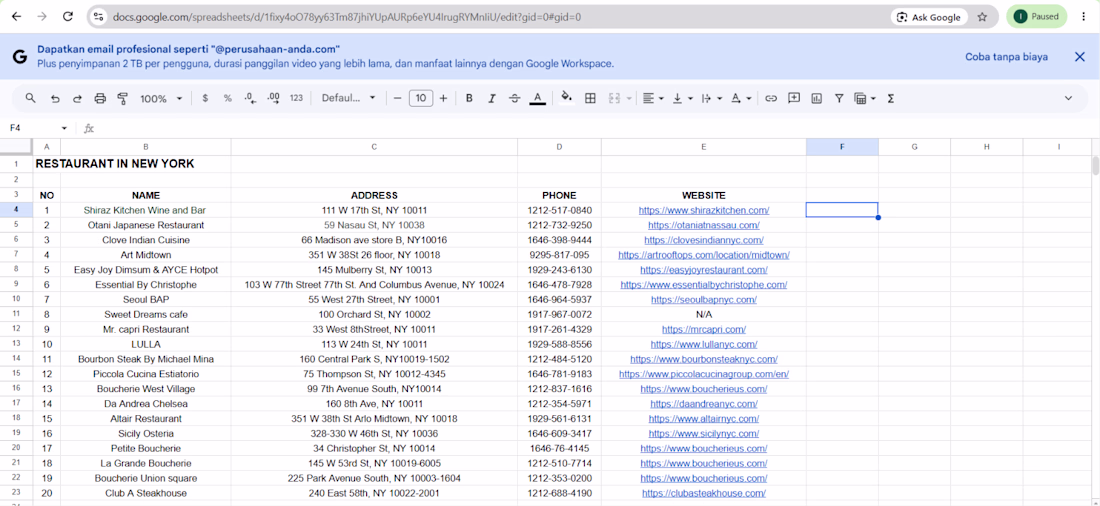This screenshot has height=506, width=1100.
Task: Click the insert comment icon
Action: click(x=793, y=98)
